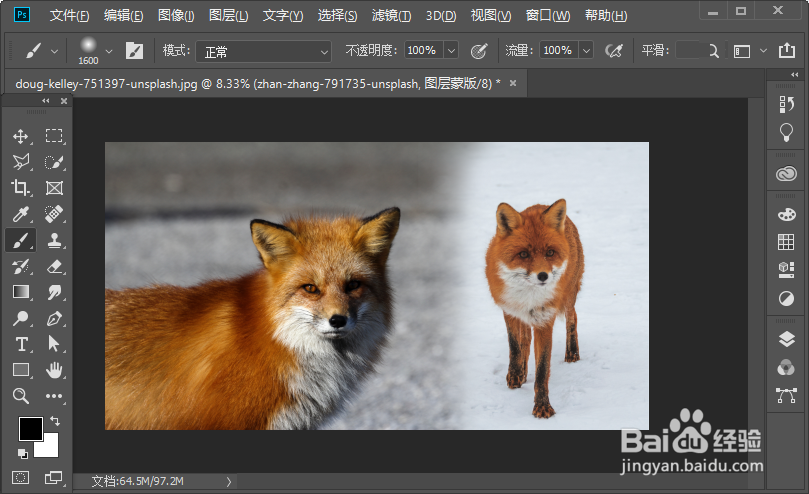Click the white background color swatch
Image resolution: width=809 pixels, height=494 pixels.
click(50, 448)
